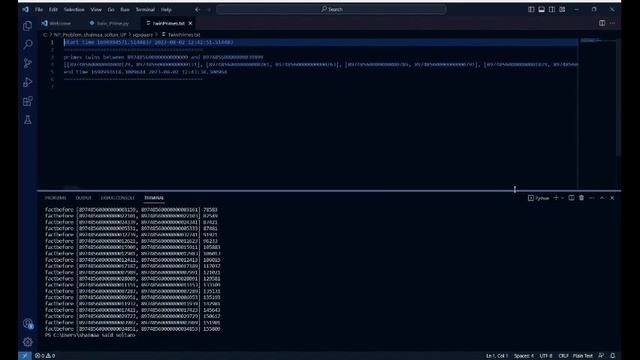Viewport: 640px width, 360px height.
Task: Change indentation Spaces: 4 setting
Action: pos(524,356)
